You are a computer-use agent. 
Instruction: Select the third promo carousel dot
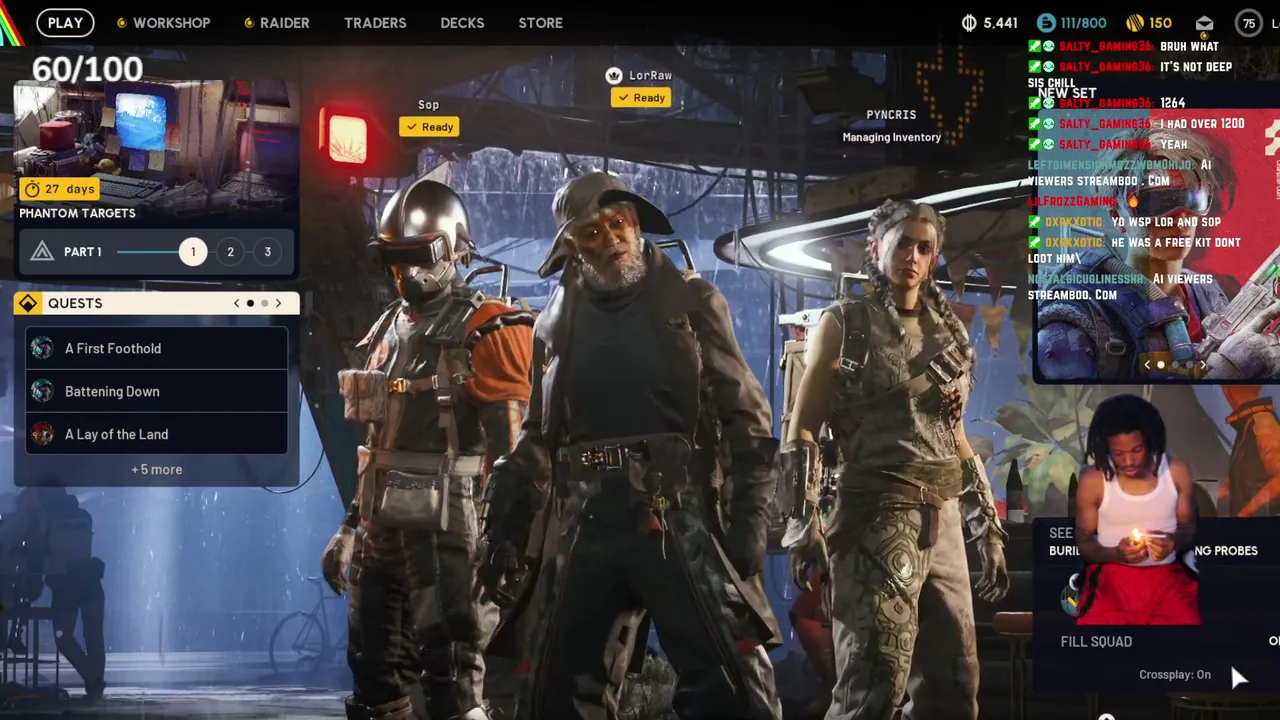[1189, 366]
